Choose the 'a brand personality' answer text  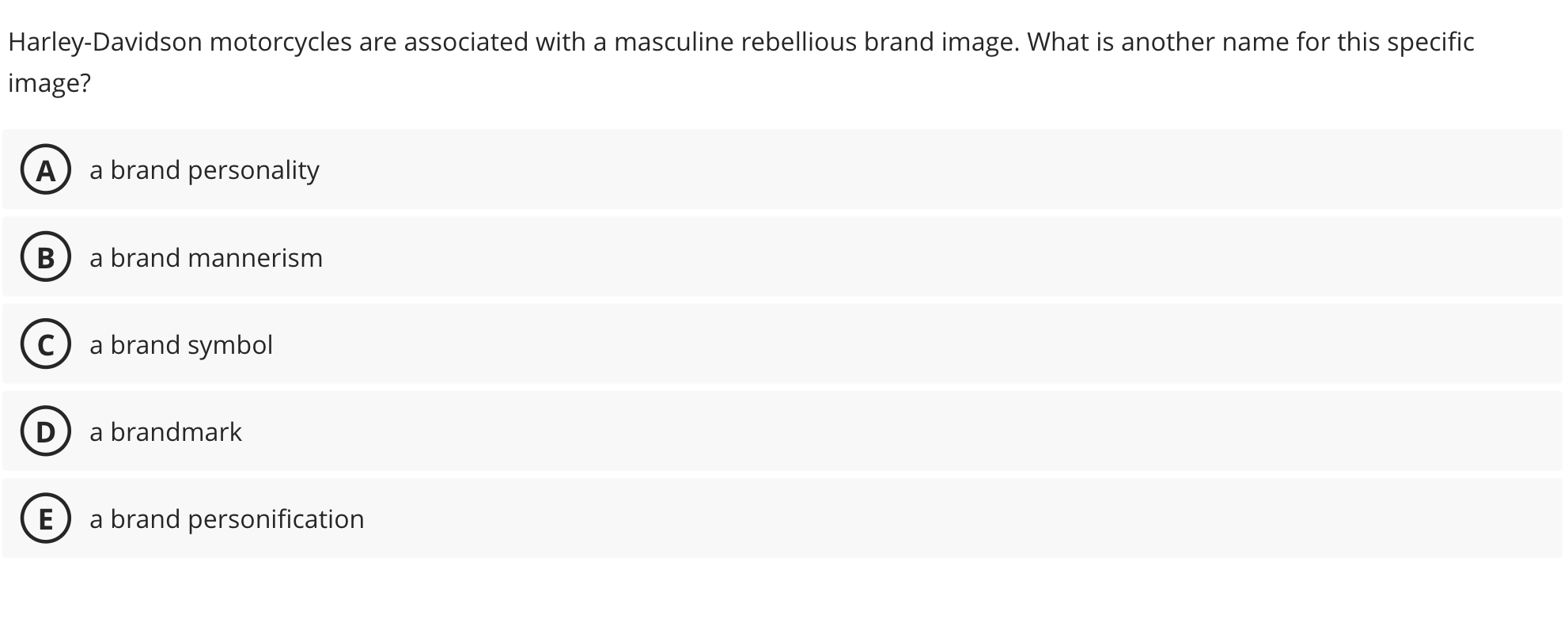tap(204, 170)
